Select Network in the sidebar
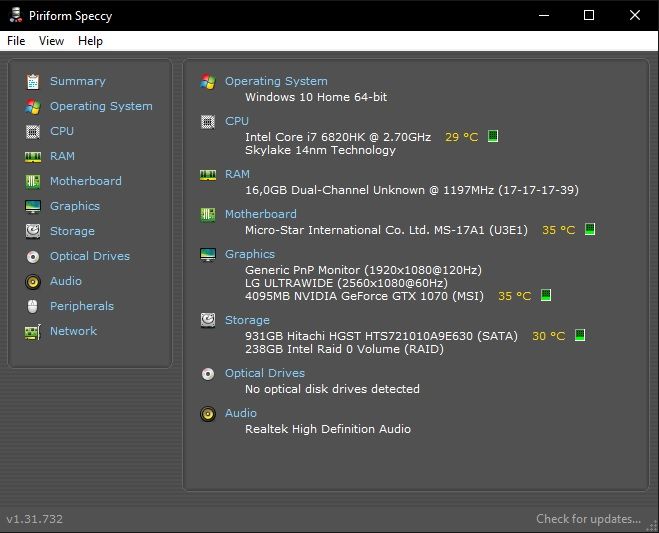 click(x=74, y=331)
